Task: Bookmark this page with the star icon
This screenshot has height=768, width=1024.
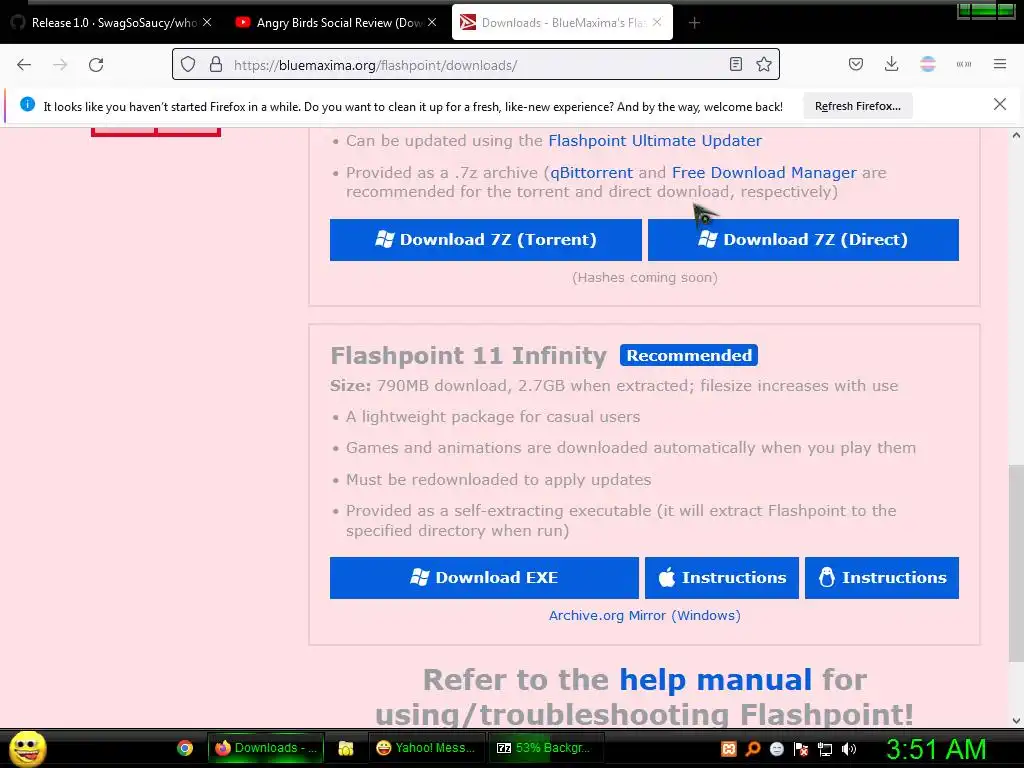Action: tap(763, 65)
